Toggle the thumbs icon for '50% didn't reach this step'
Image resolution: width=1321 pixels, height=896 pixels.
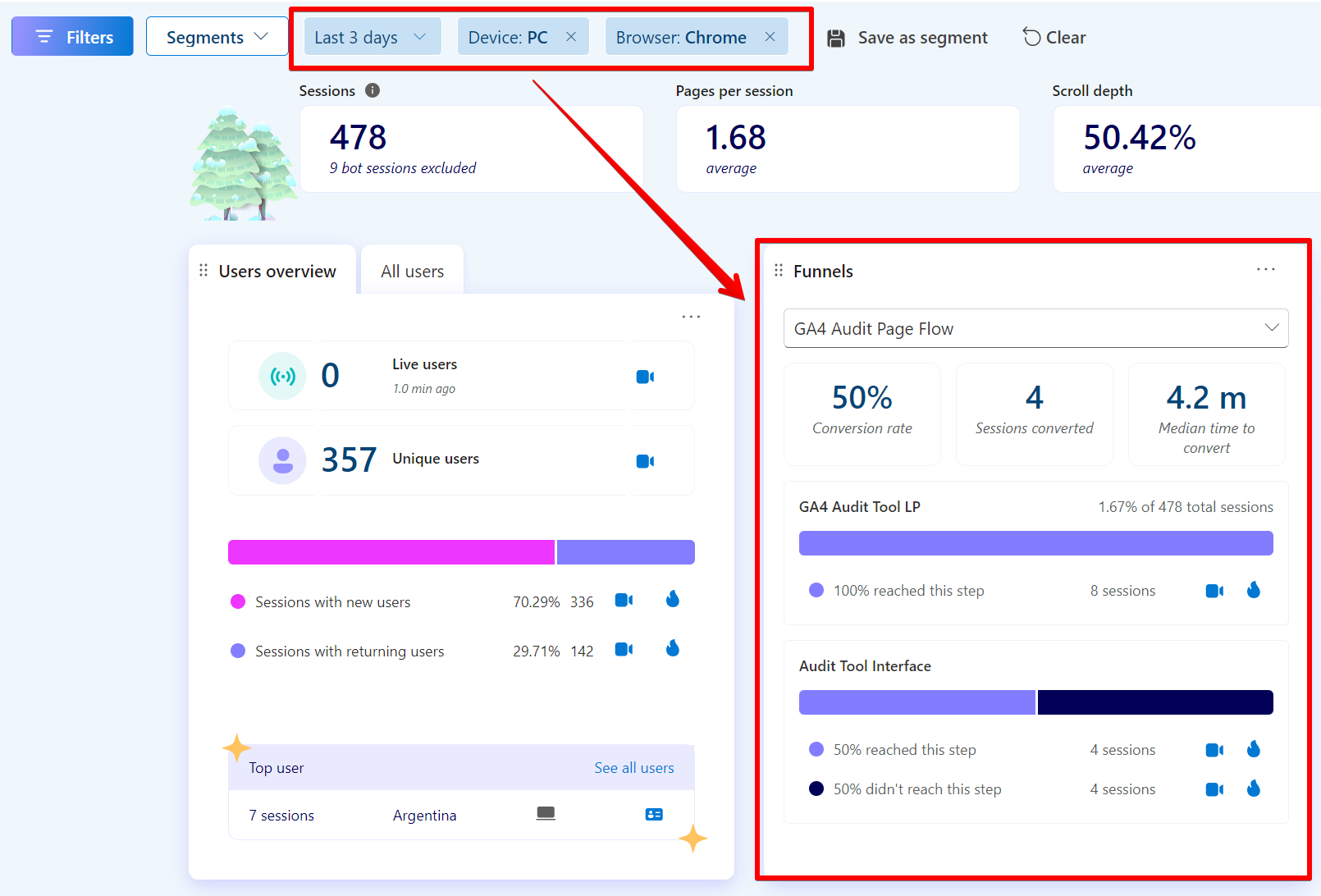click(x=1254, y=789)
